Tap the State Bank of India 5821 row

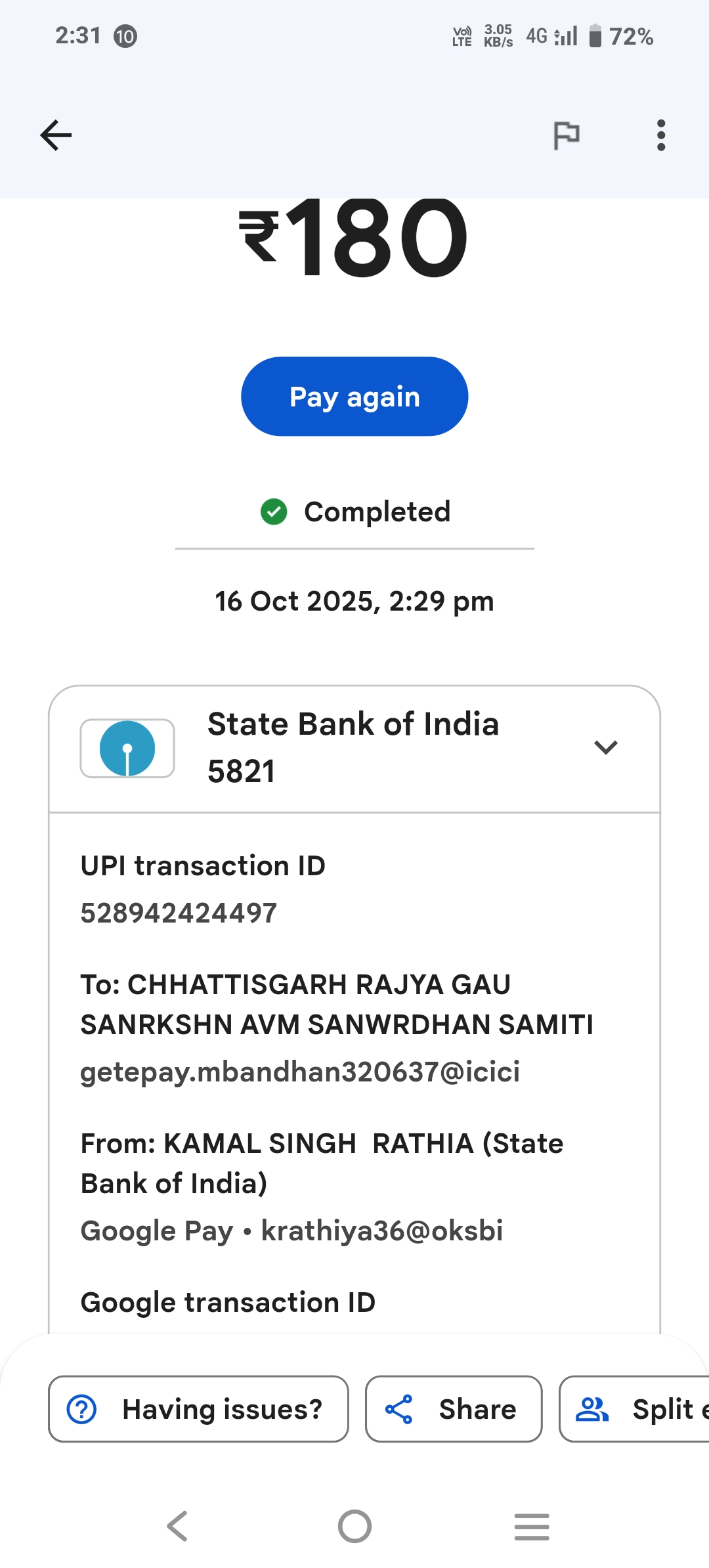click(353, 747)
